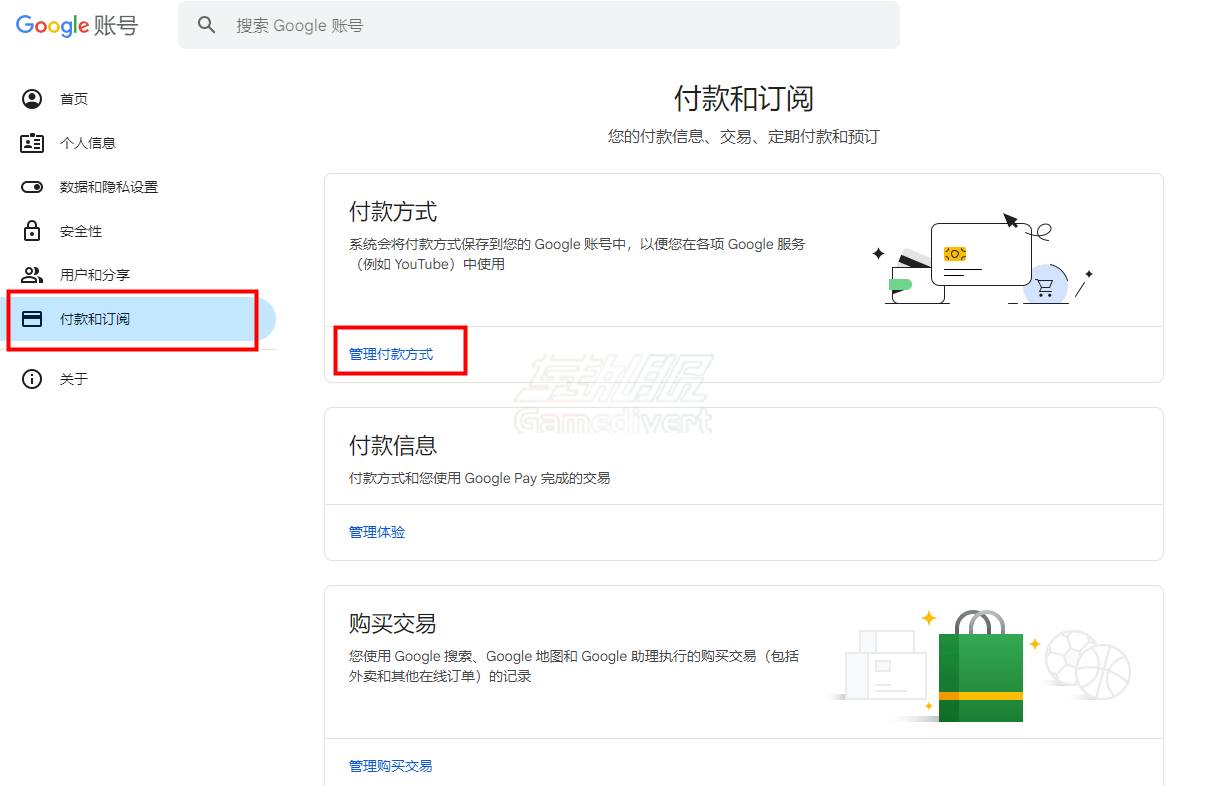Click the 安全性 lock icon
The image size is (1228, 786).
[x=32, y=231]
